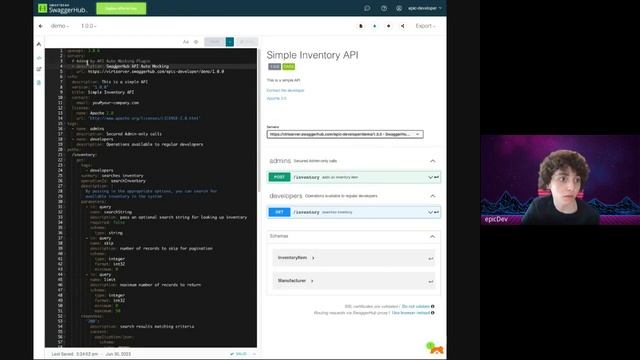This screenshot has height=360, width=640.
Task: Open the chat bubble icon in the header
Action: click(x=367, y=8)
